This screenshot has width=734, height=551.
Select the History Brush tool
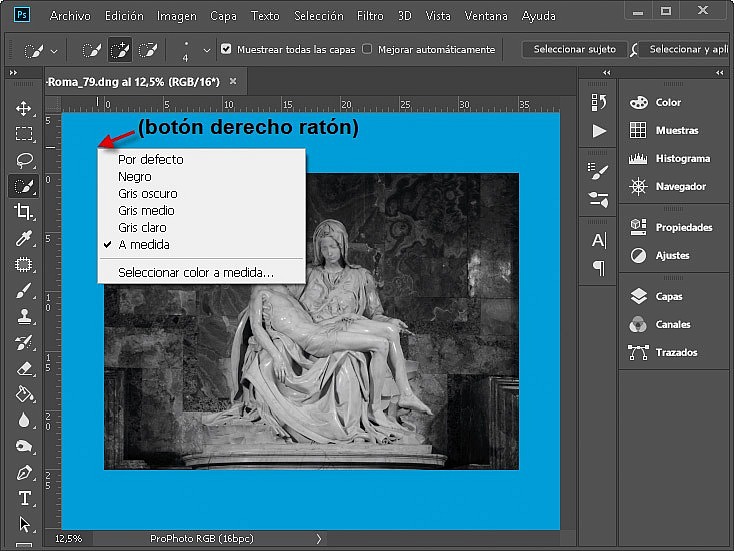pyautogui.click(x=23, y=343)
